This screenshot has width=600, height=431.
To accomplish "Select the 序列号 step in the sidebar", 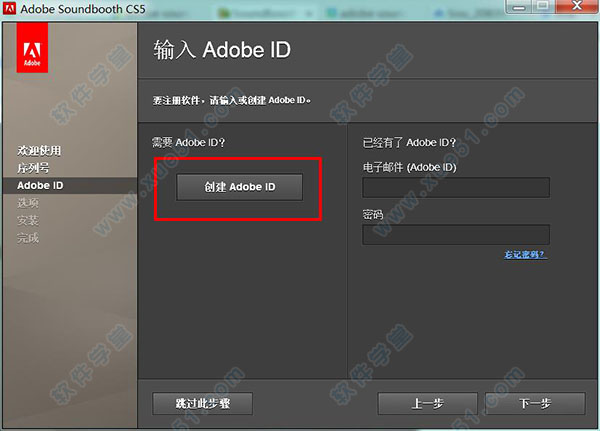I will coord(33,168).
